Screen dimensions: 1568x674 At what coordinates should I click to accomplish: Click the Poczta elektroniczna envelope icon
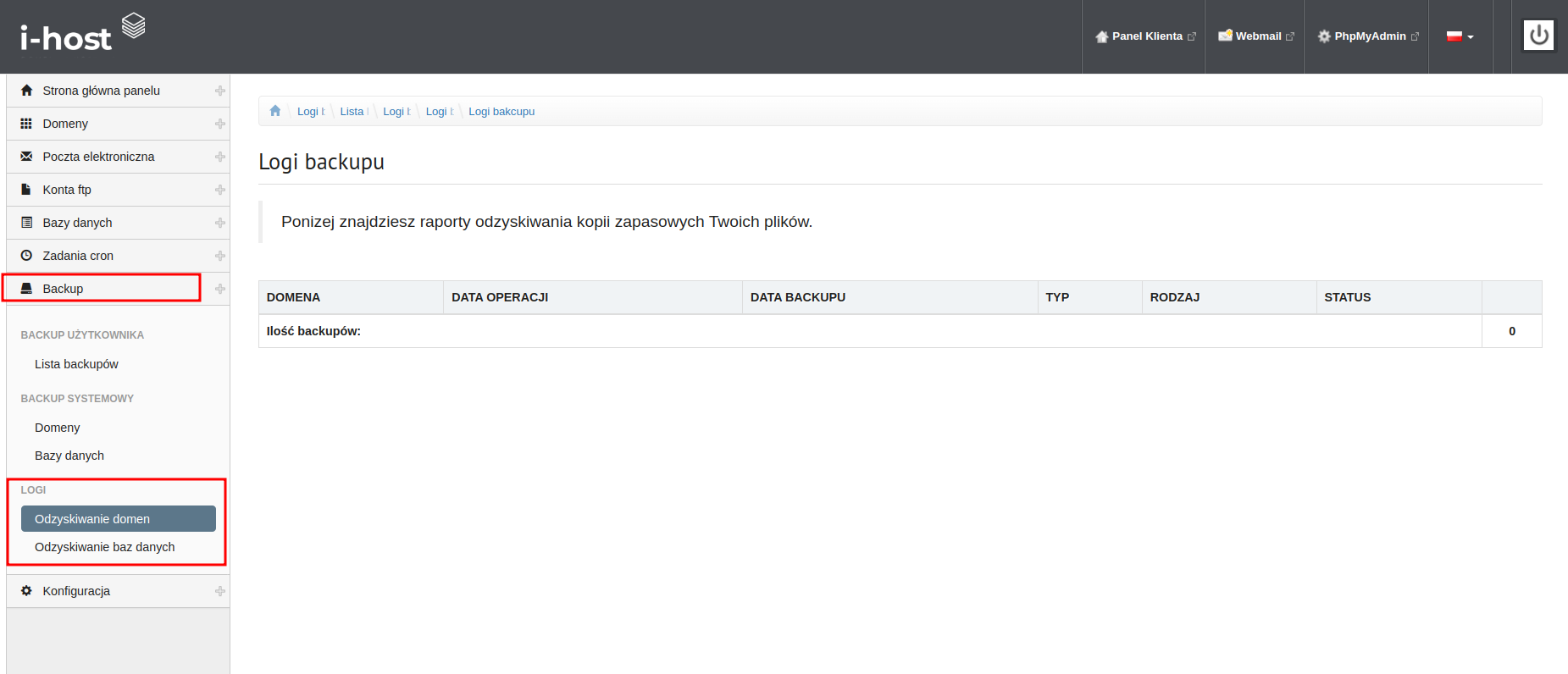pos(26,157)
